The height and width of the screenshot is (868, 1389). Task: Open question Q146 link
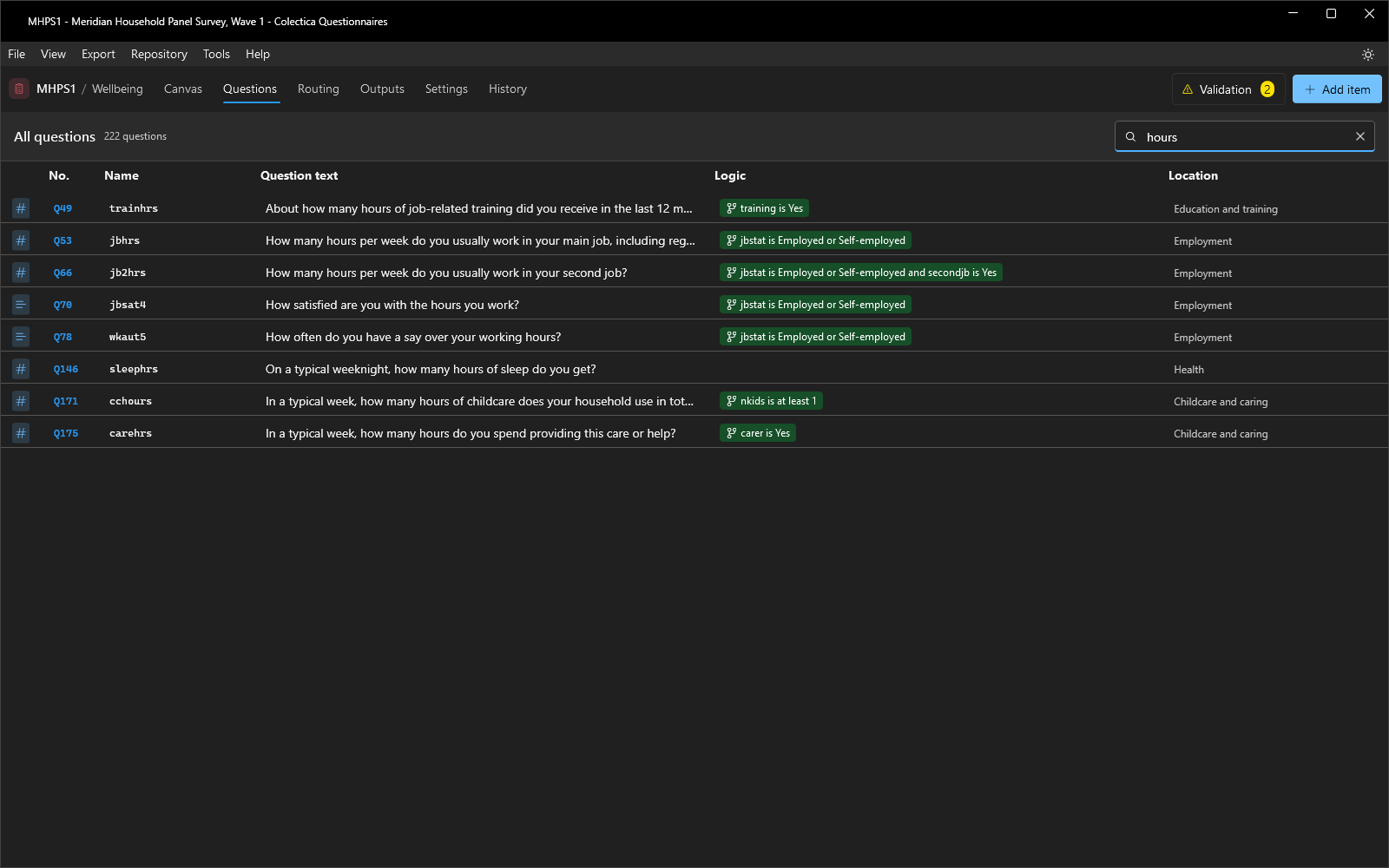click(66, 369)
